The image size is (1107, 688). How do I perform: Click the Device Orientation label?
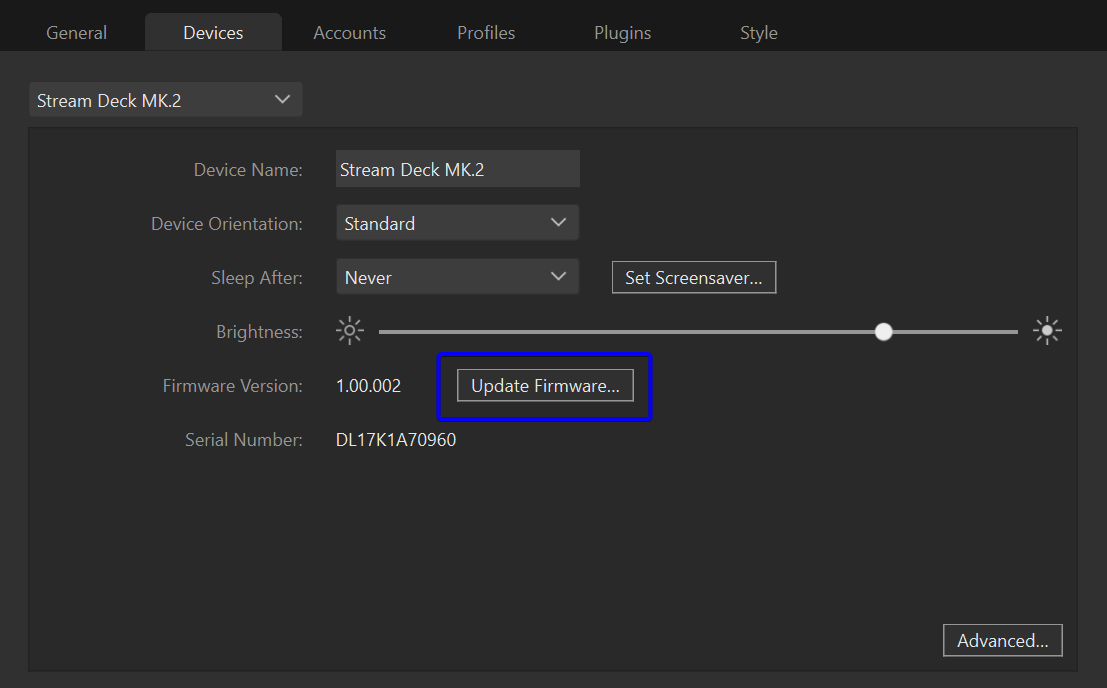point(227,224)
